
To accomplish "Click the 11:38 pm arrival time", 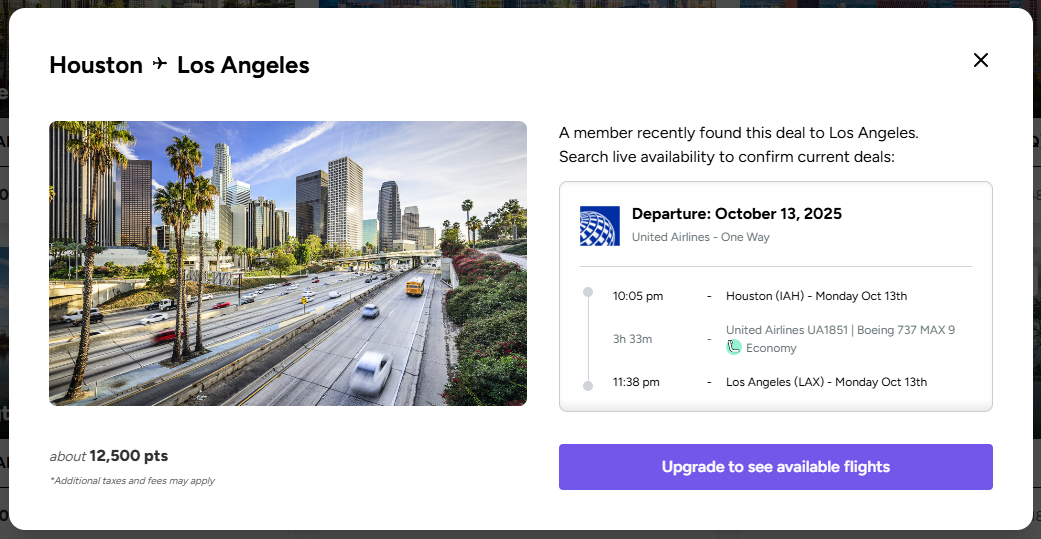I will click(636, 382).
